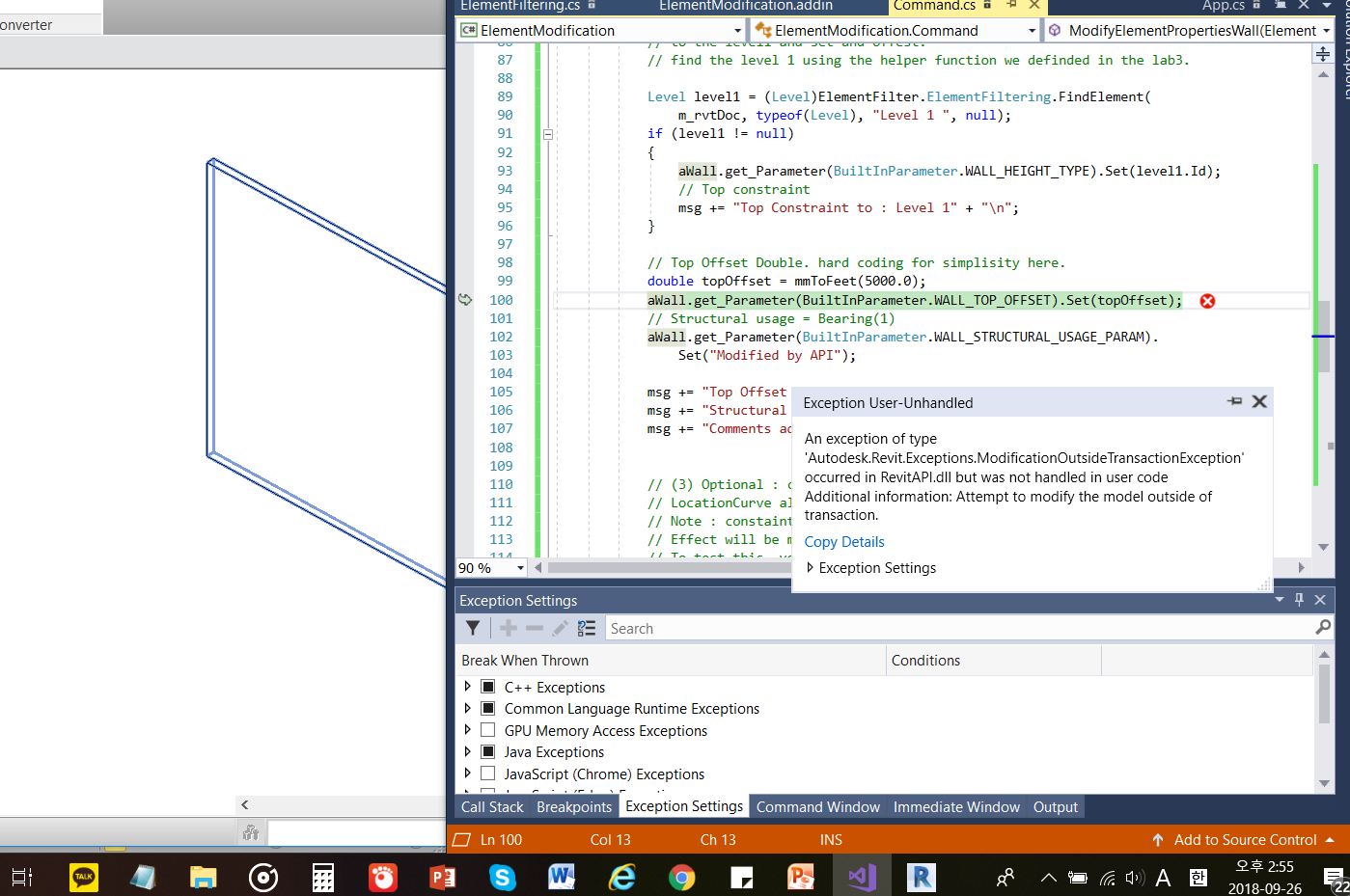The image size is (1350, 896).
Task: Close the Exception User-Unhandled popup
Action: coord(1259,401)
